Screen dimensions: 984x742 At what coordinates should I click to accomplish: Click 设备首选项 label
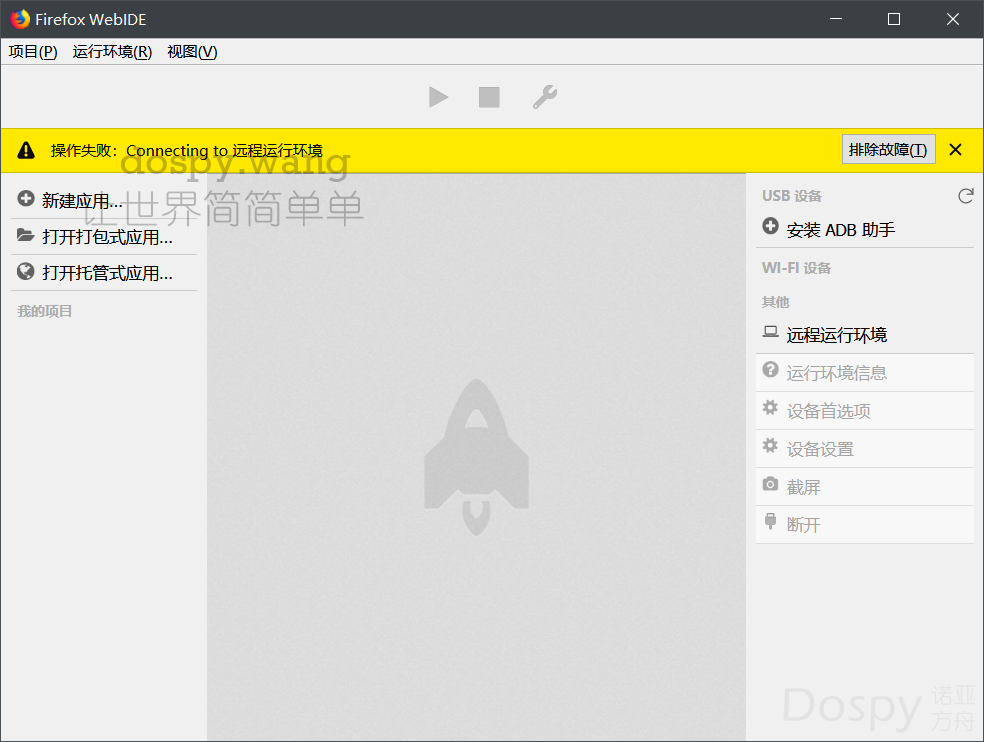pos(828,411)
